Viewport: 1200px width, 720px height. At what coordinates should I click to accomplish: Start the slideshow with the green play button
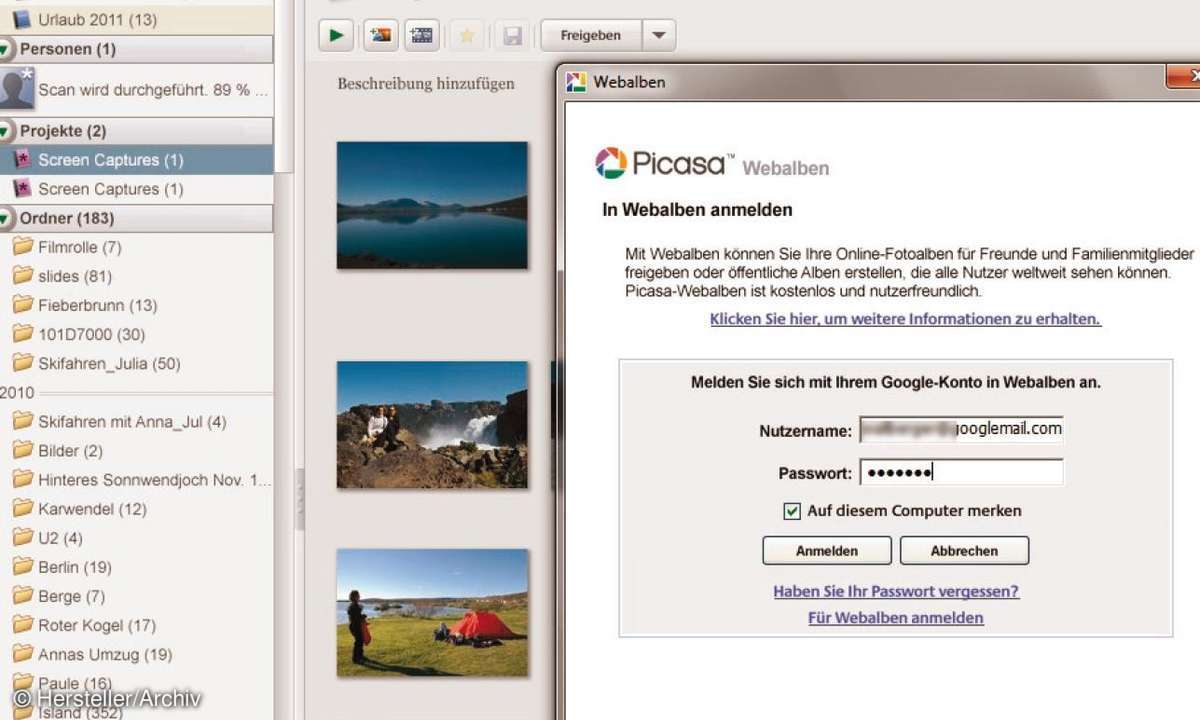(336, 36)
